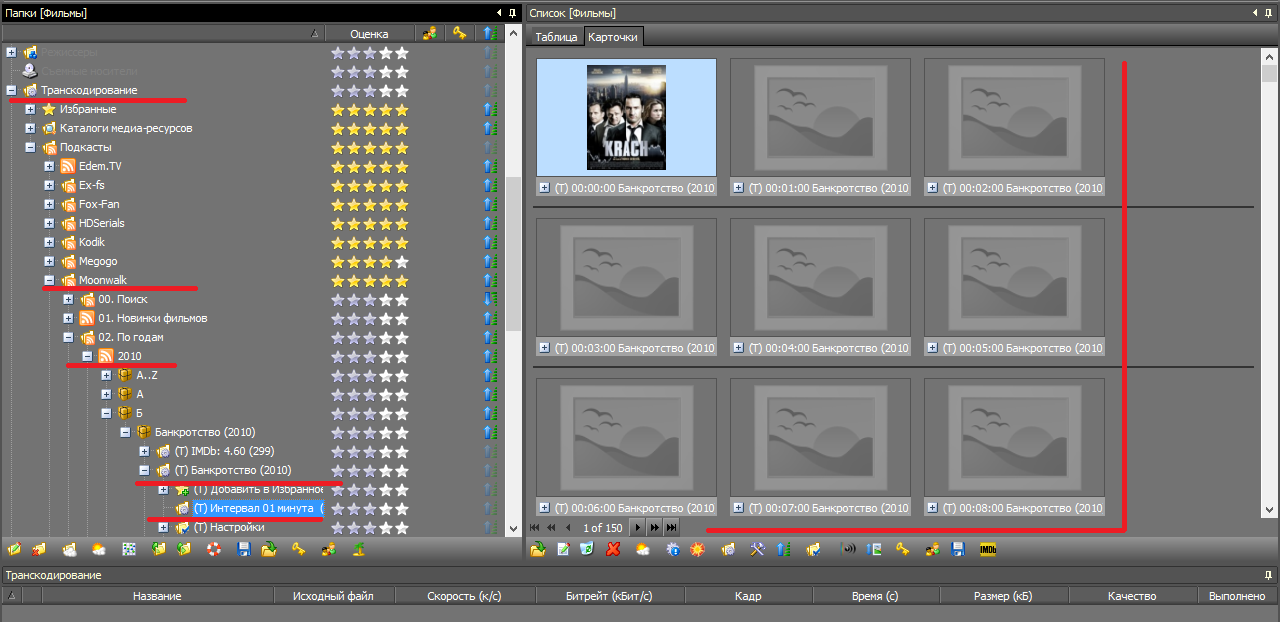Select the Megogo folder in tree
This screenshot has width=1280, height=622.
97,262
